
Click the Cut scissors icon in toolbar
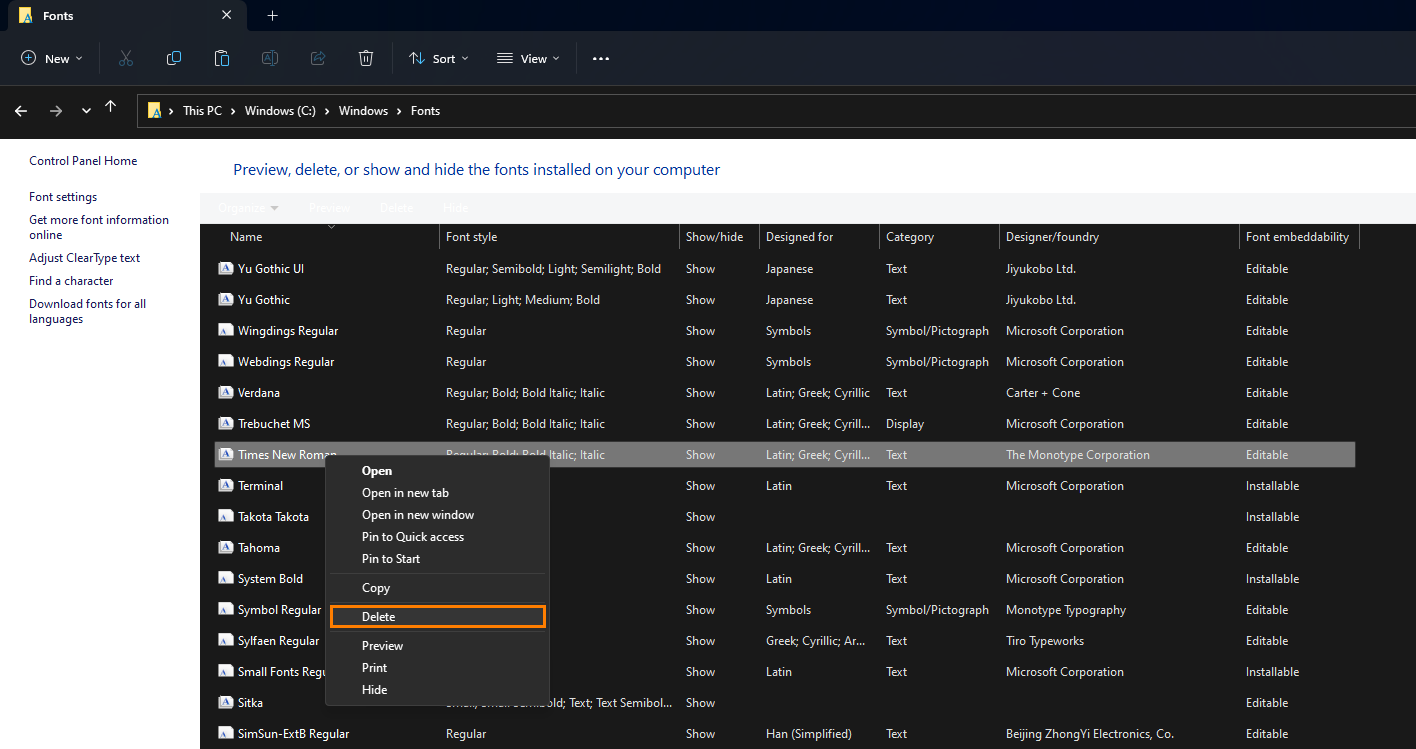(x=126, y=59)
